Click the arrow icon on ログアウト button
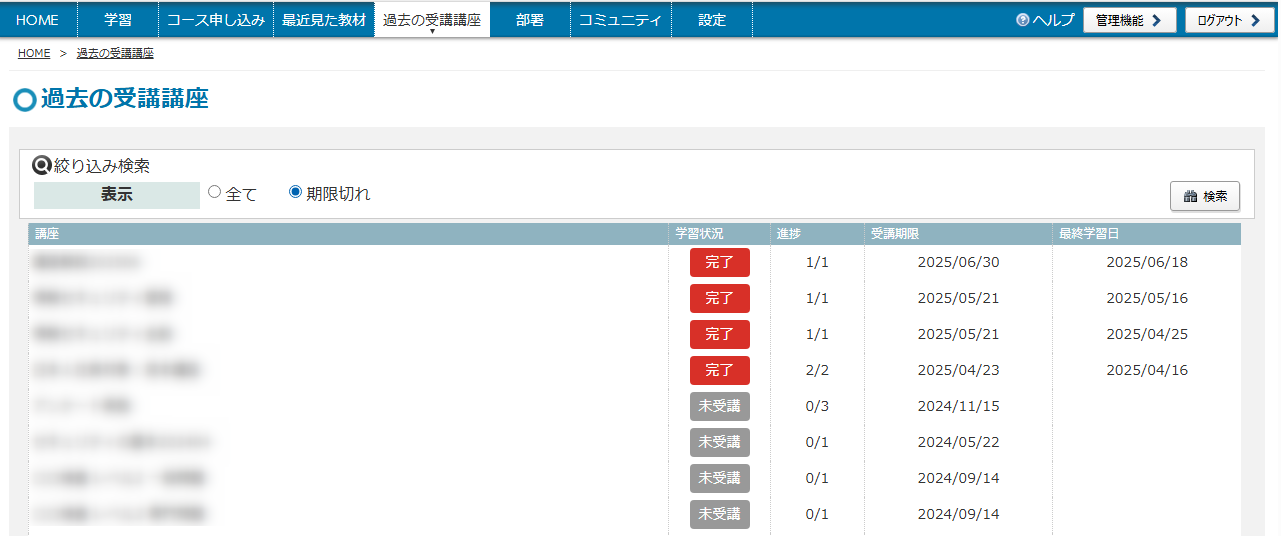The image size is (1281, 536). pos(1255,20)
